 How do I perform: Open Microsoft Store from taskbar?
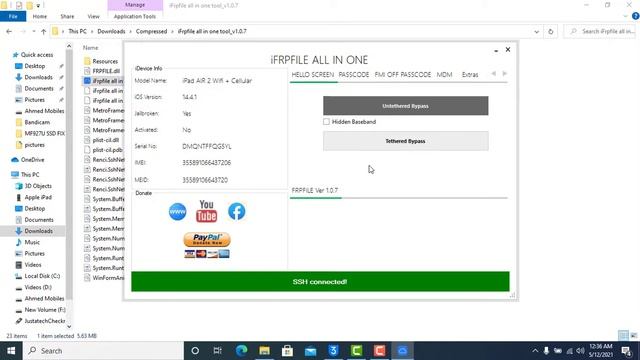pos(287,351)
